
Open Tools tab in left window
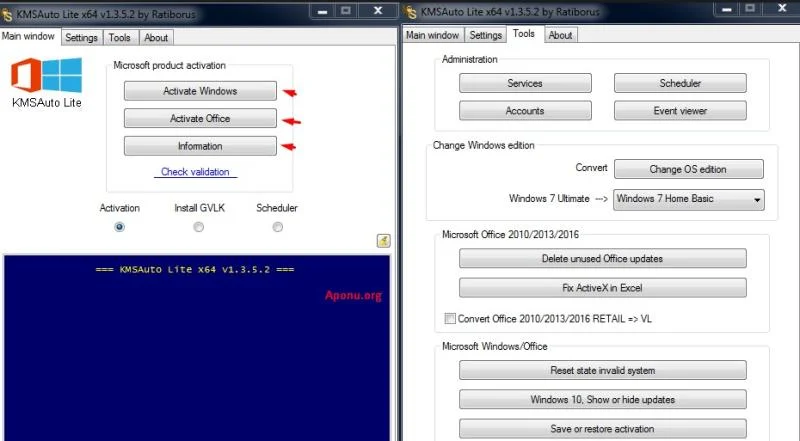click(x=119, y=38)
